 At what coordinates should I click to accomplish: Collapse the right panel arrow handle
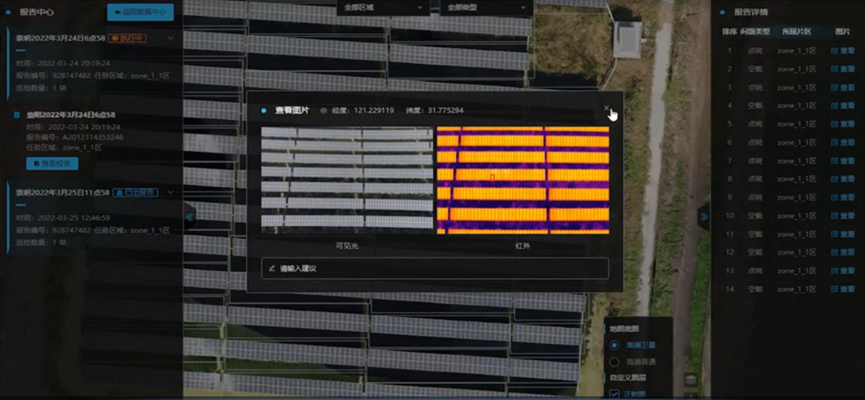[703, 215]
